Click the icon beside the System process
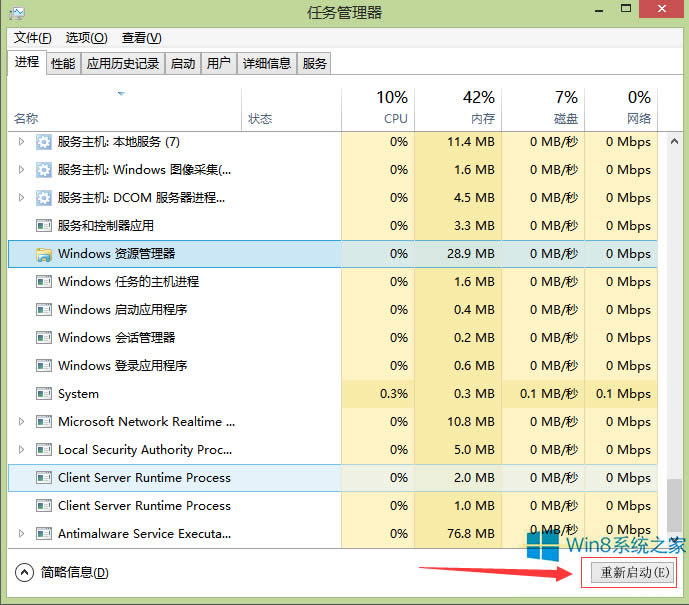Screen dimensions: 689x605 [x=43, y=394]
